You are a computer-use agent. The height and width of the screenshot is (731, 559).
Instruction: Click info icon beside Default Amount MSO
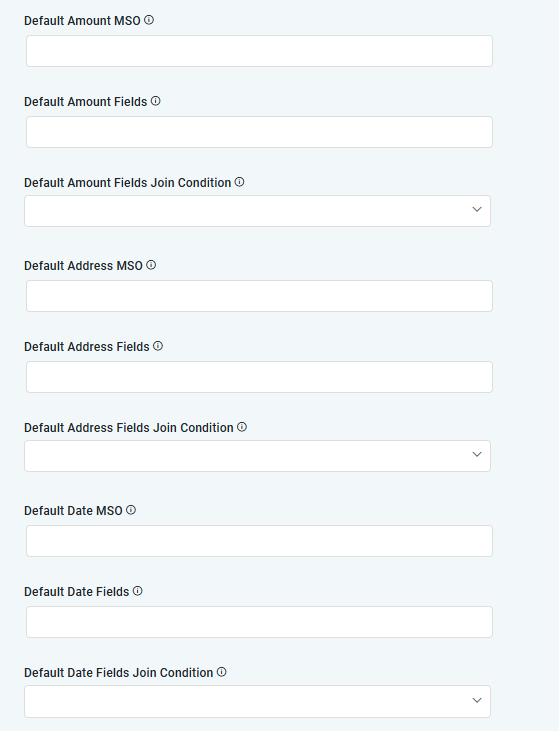coord(149,20)
